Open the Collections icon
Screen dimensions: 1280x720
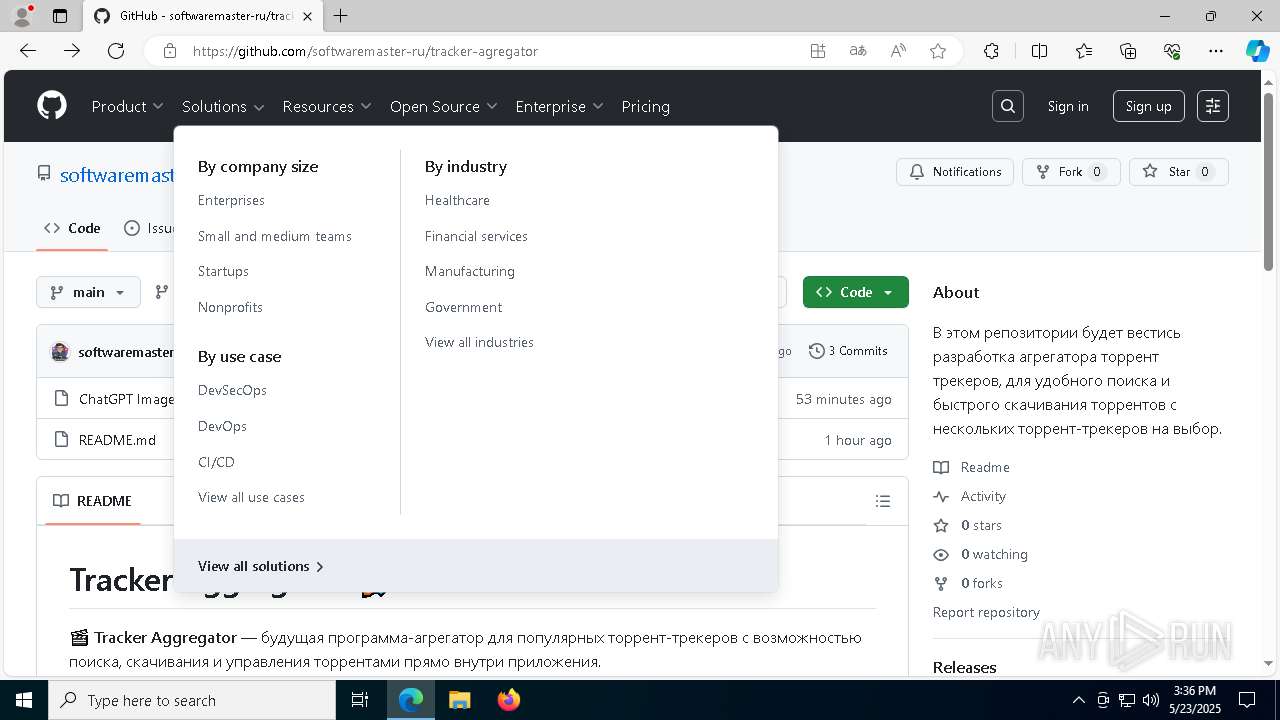[x=1128, y=51]
